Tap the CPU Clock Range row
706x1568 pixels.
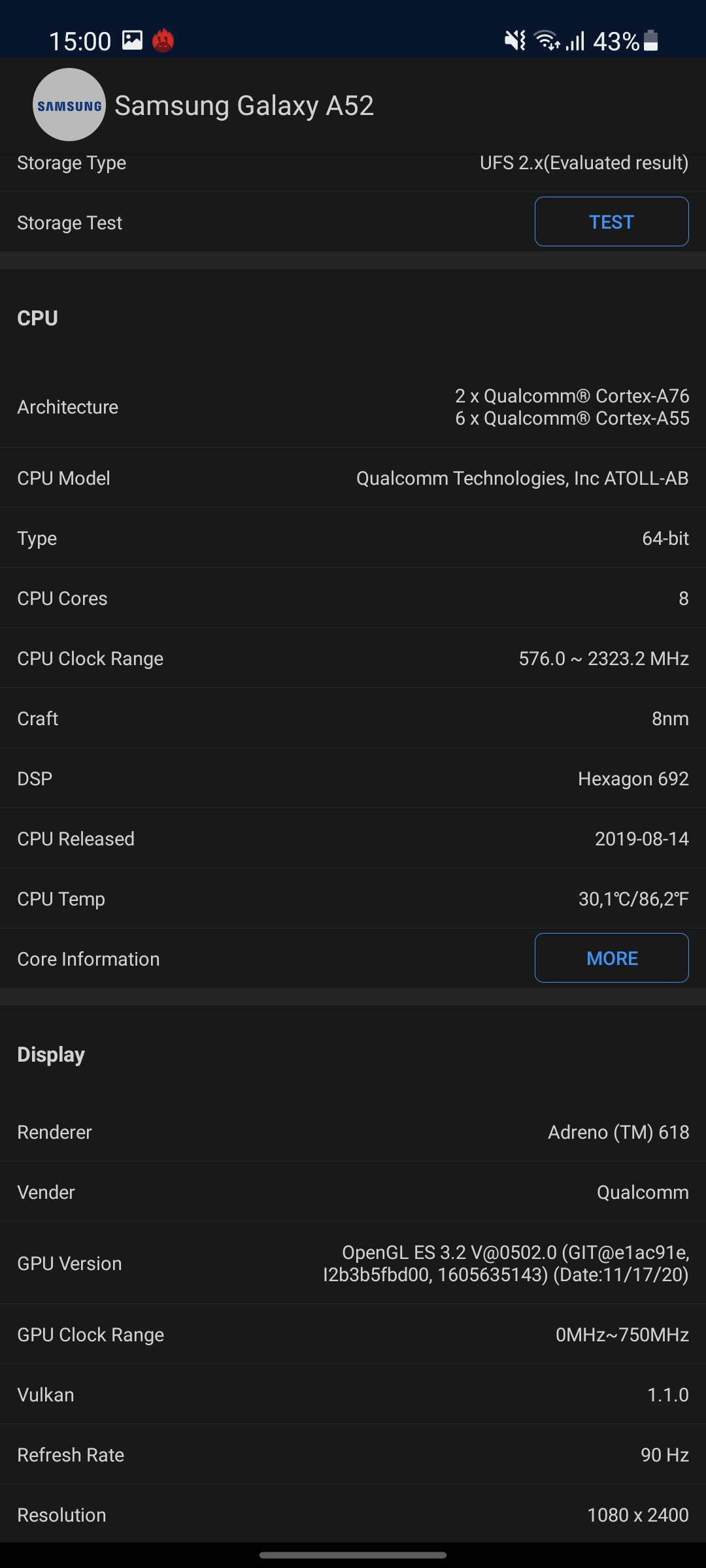[353, 659]
